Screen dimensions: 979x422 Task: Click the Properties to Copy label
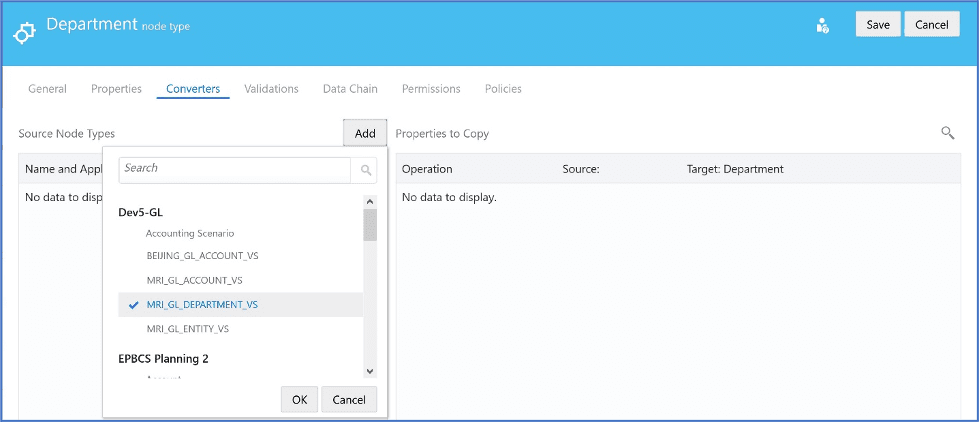[x=442, y=134]
